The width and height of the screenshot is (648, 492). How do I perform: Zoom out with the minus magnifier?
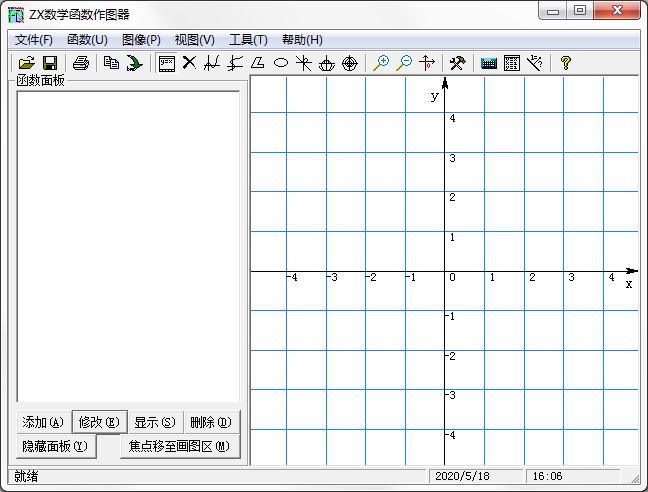[x=404, y=63]
